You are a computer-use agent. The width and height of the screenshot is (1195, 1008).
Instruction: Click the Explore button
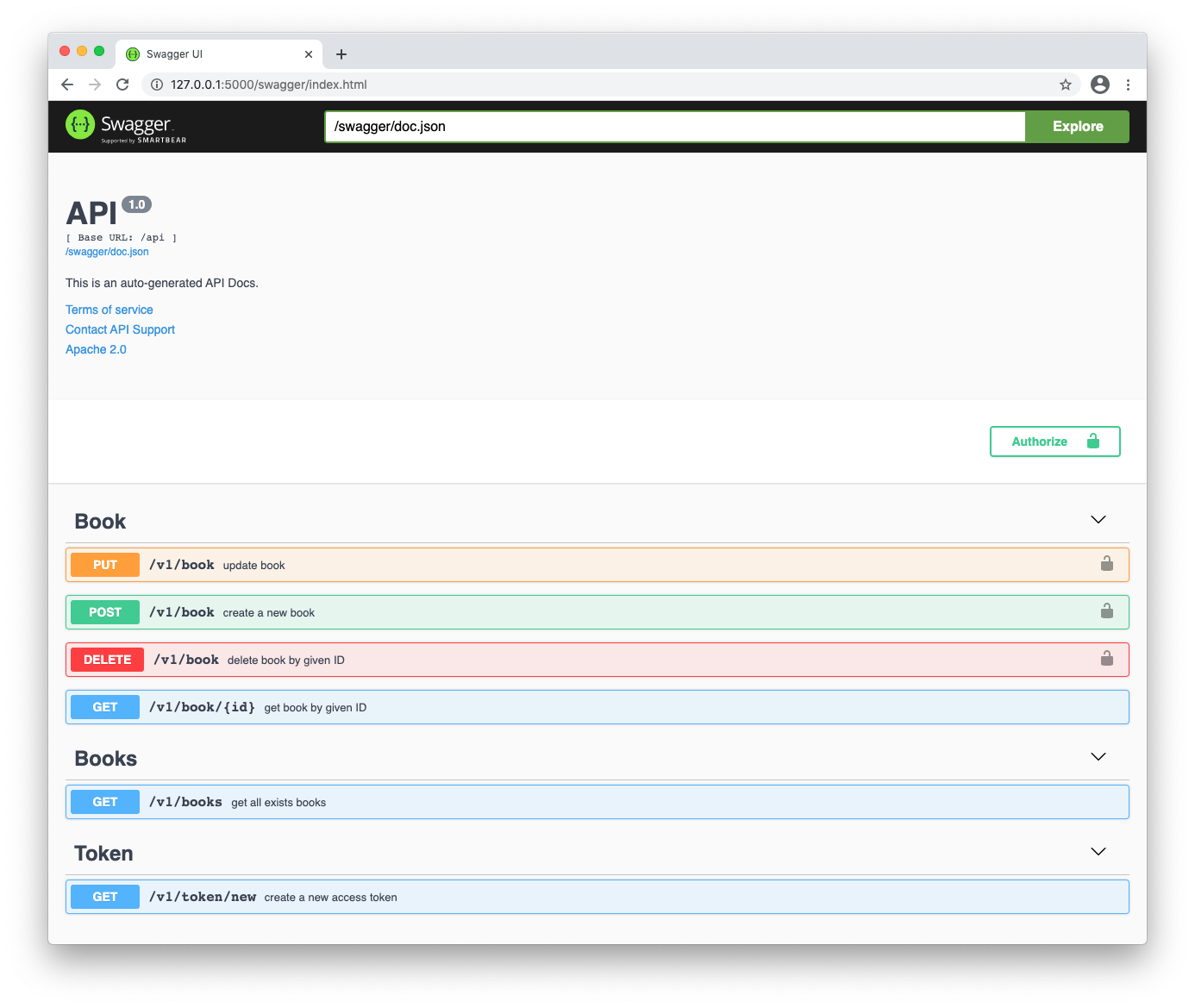[x=1076, y=126]
